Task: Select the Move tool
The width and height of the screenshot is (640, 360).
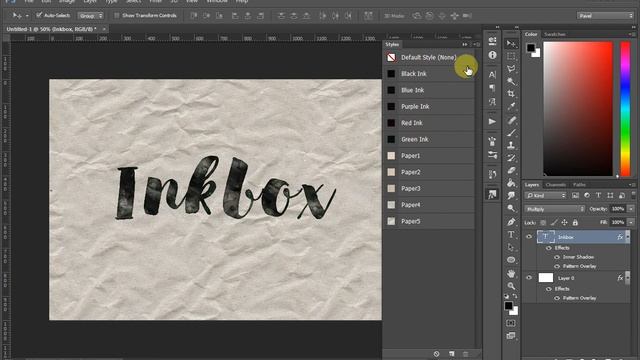Action: (x=511, y=44)
